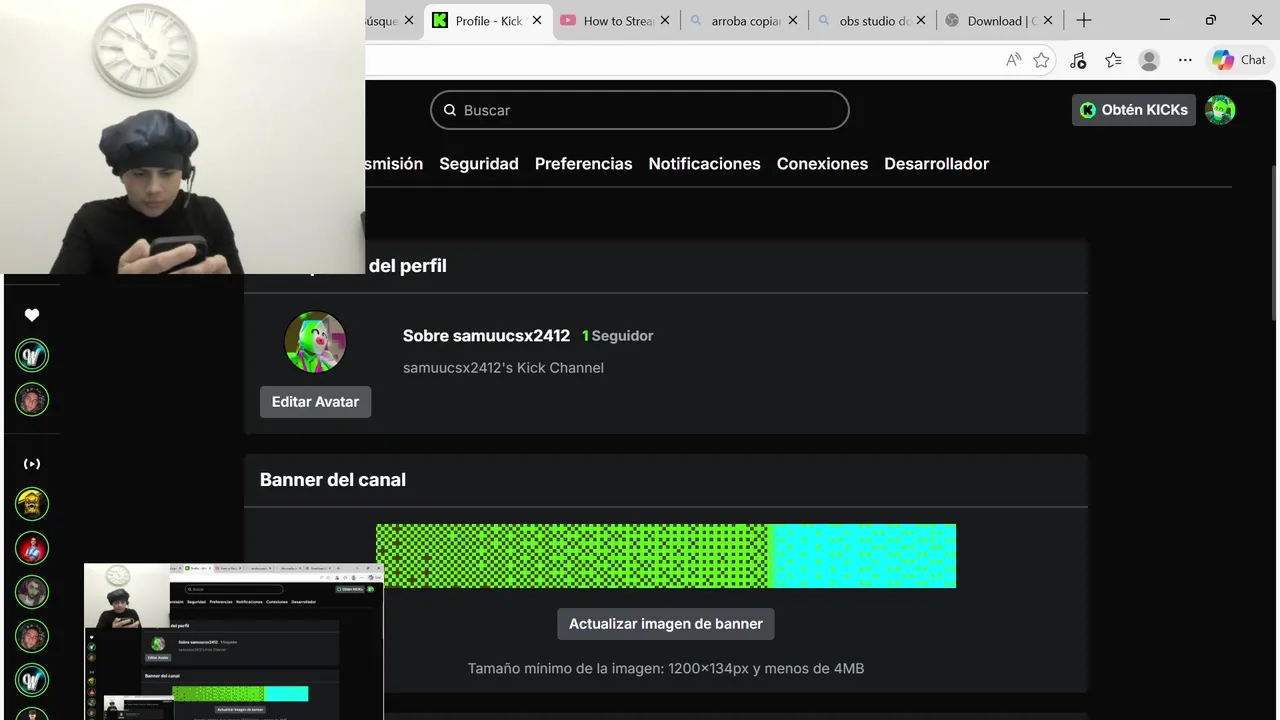
Task: Open the browser three-dot settings menu
Action: pyautogui.click(x=1185, y=60)
